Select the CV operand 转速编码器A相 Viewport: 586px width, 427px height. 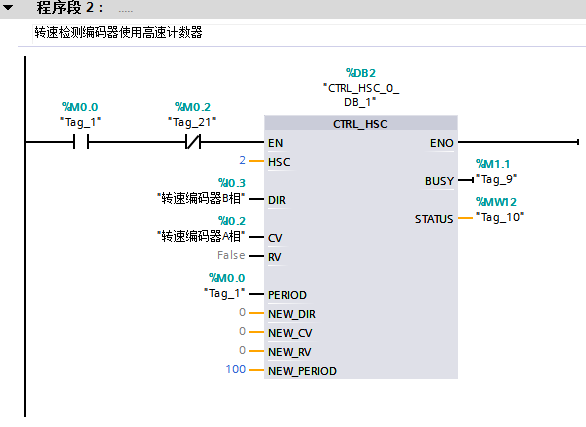(201, 236)
